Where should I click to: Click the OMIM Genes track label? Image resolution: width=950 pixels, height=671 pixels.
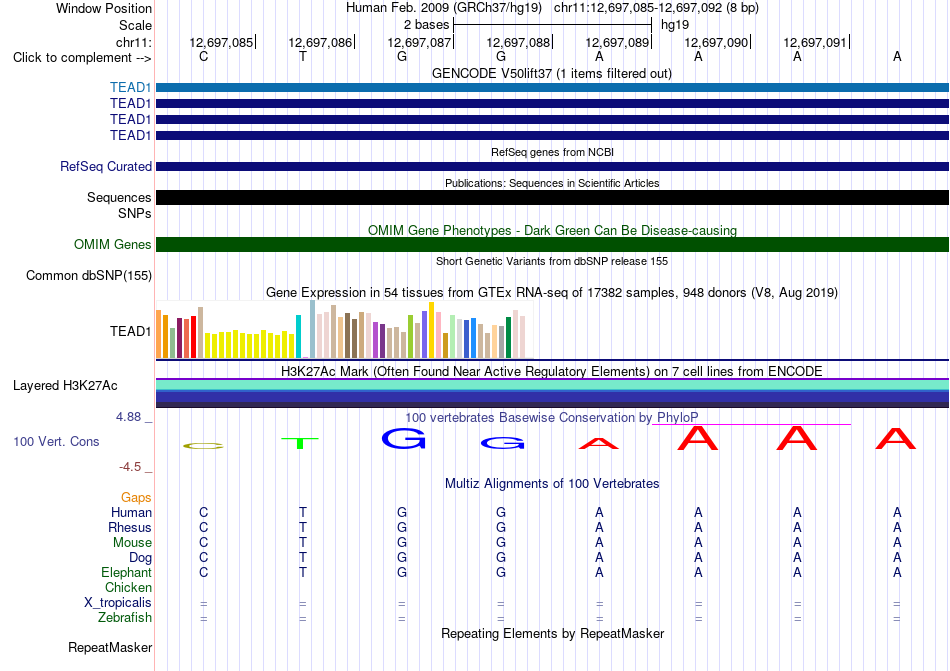(x=112, y=245)
